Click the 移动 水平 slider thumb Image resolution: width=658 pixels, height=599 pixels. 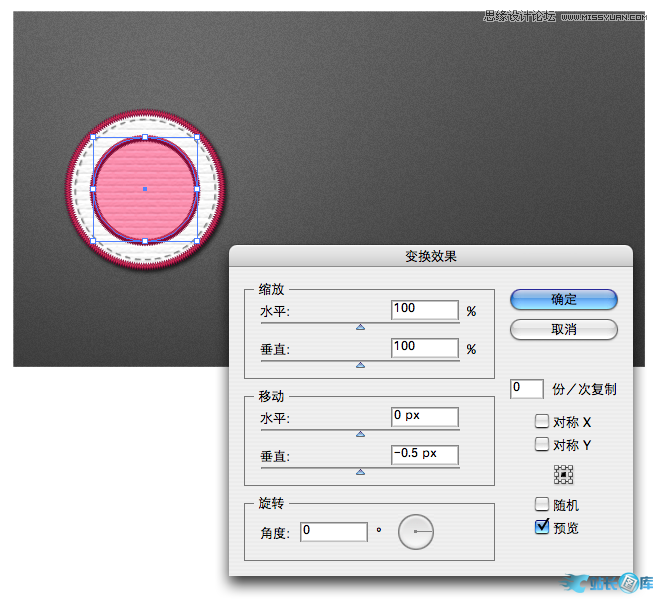(x=360, y=434)
